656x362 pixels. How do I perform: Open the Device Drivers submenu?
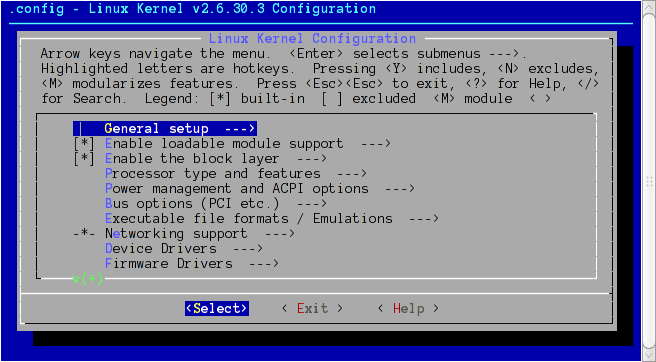coord(184,249)
